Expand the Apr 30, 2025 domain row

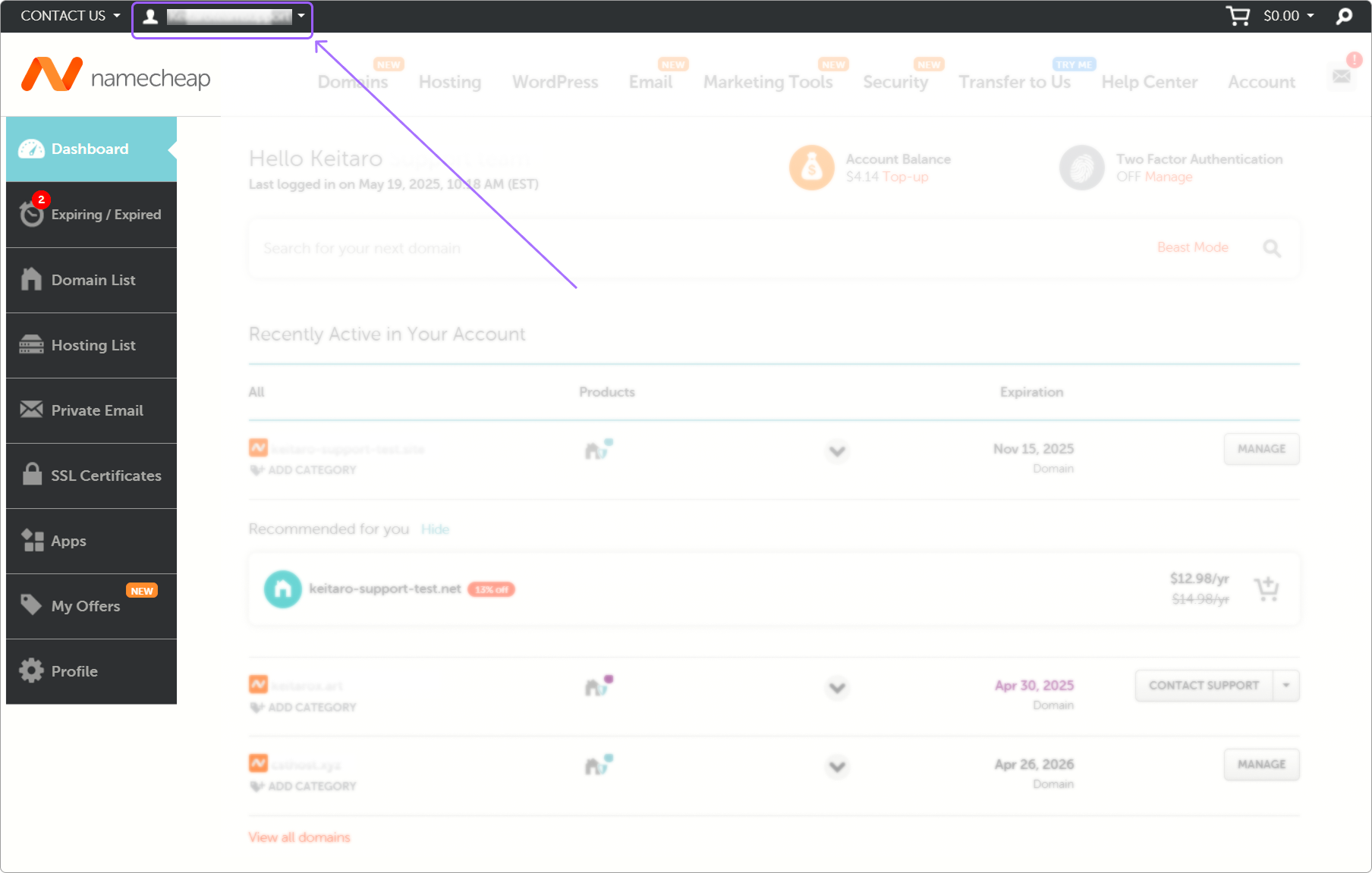(x=837, y=688)
